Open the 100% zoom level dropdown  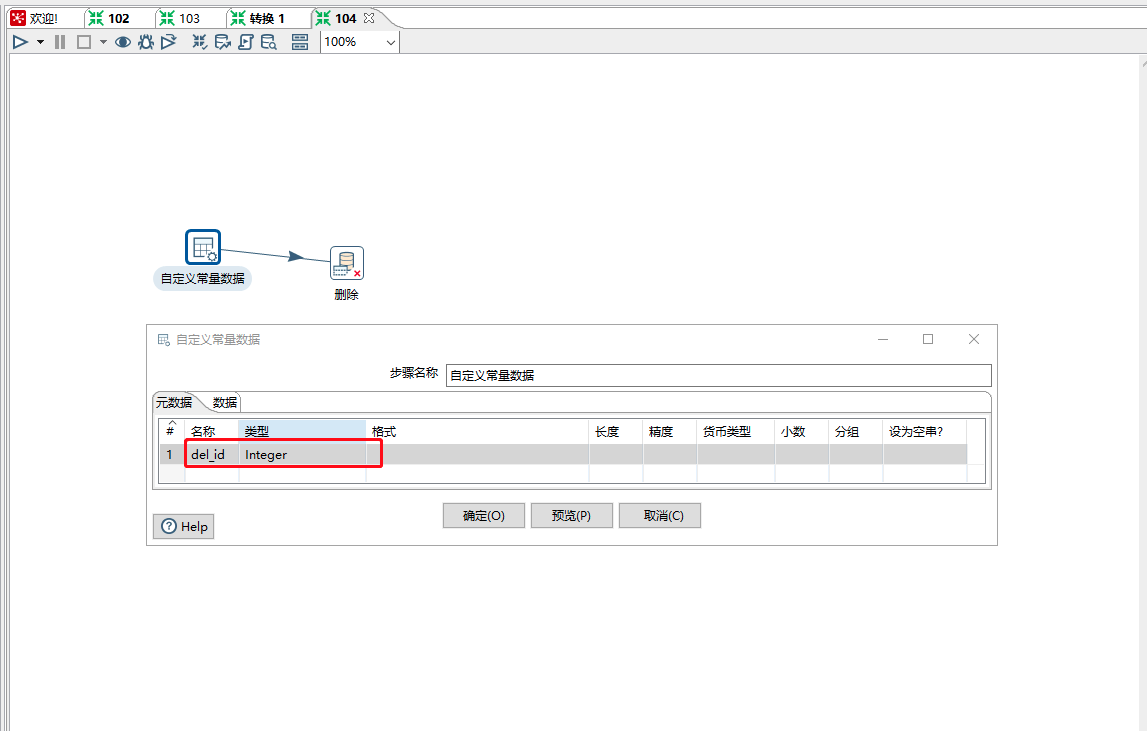tap(390, 42)
